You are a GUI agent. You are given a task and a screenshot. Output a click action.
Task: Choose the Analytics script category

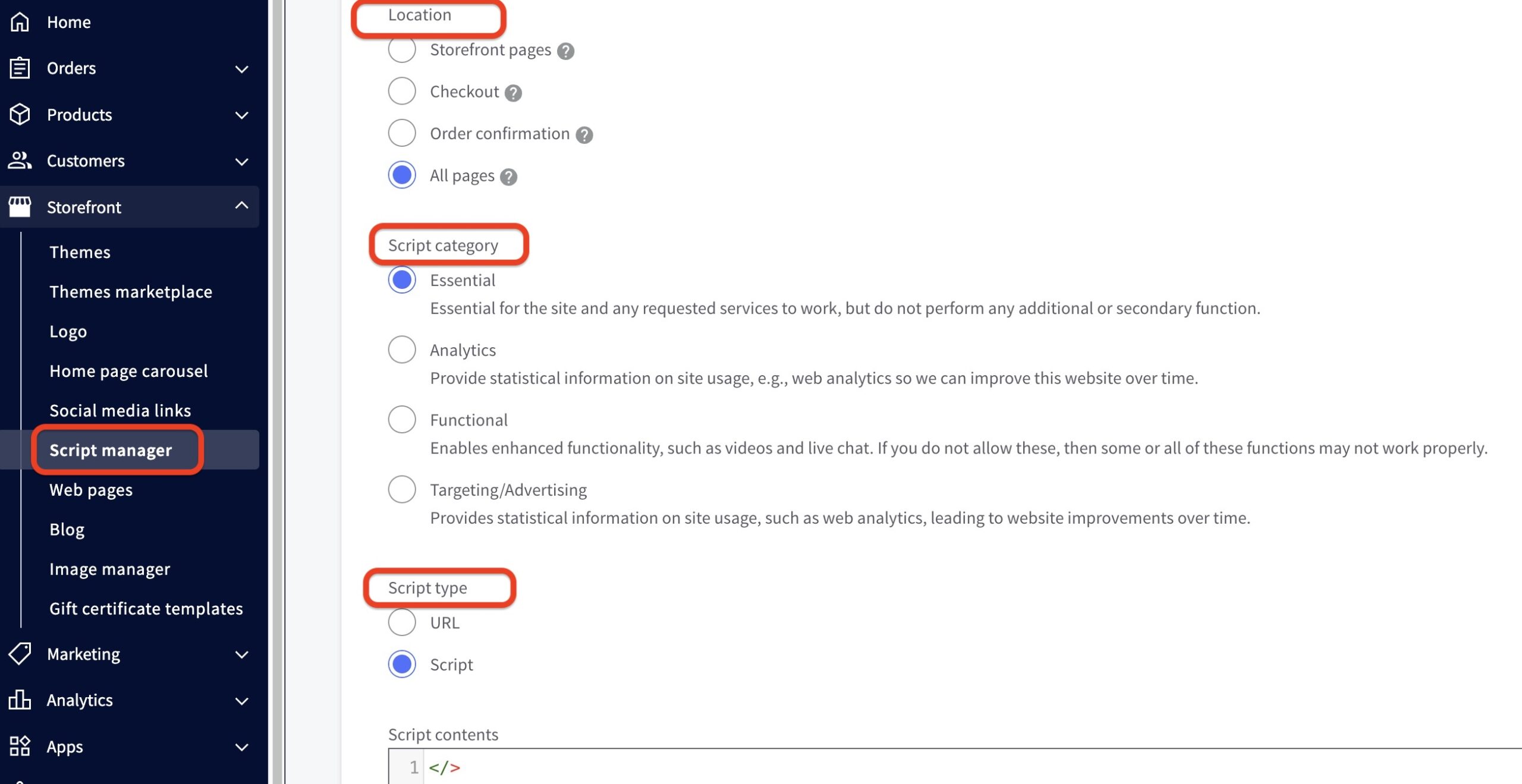pos(402,350)
